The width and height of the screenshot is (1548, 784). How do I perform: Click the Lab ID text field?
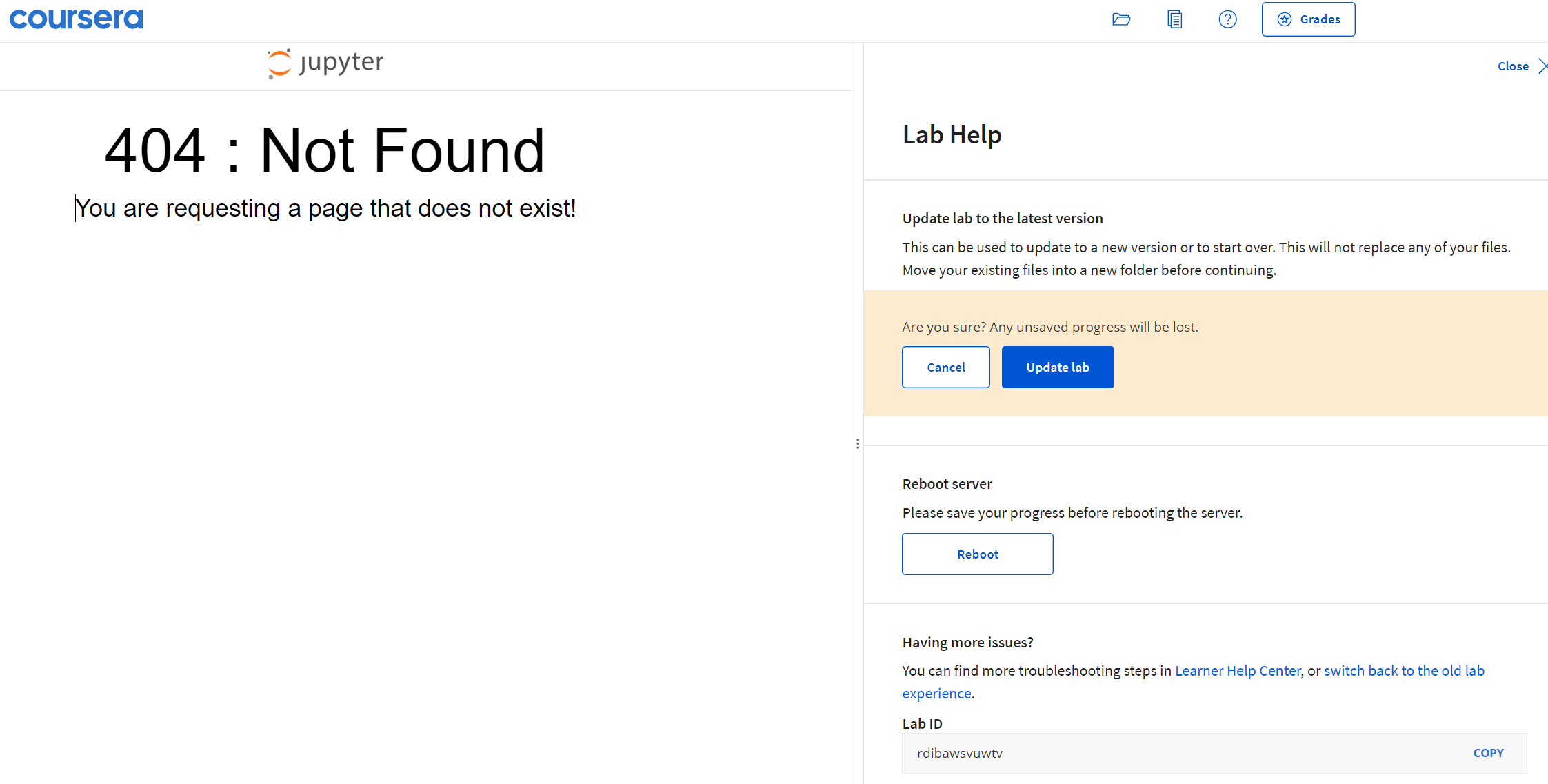coord(1172,753)
